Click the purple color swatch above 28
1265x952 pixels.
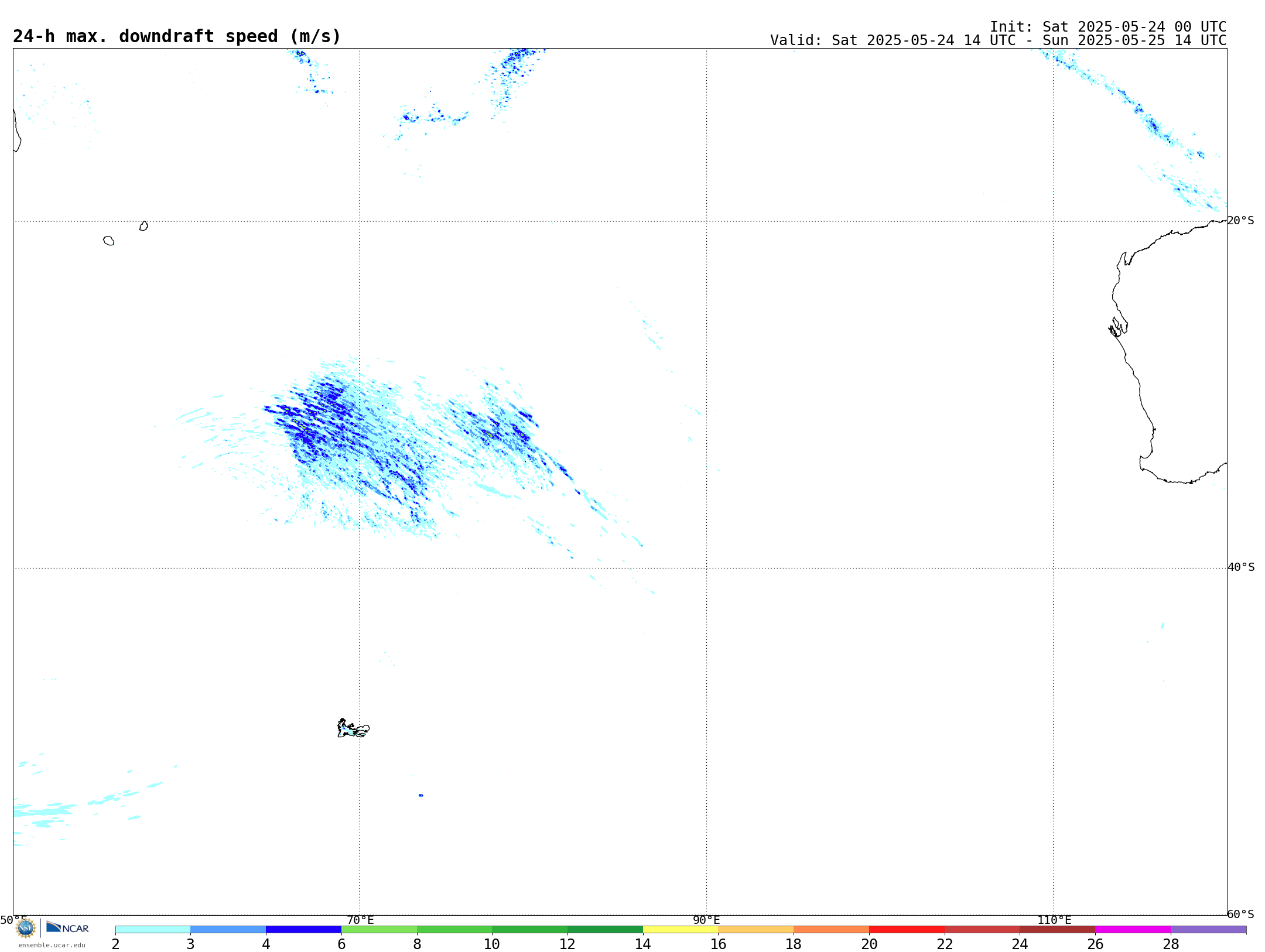coord(1208,929)
